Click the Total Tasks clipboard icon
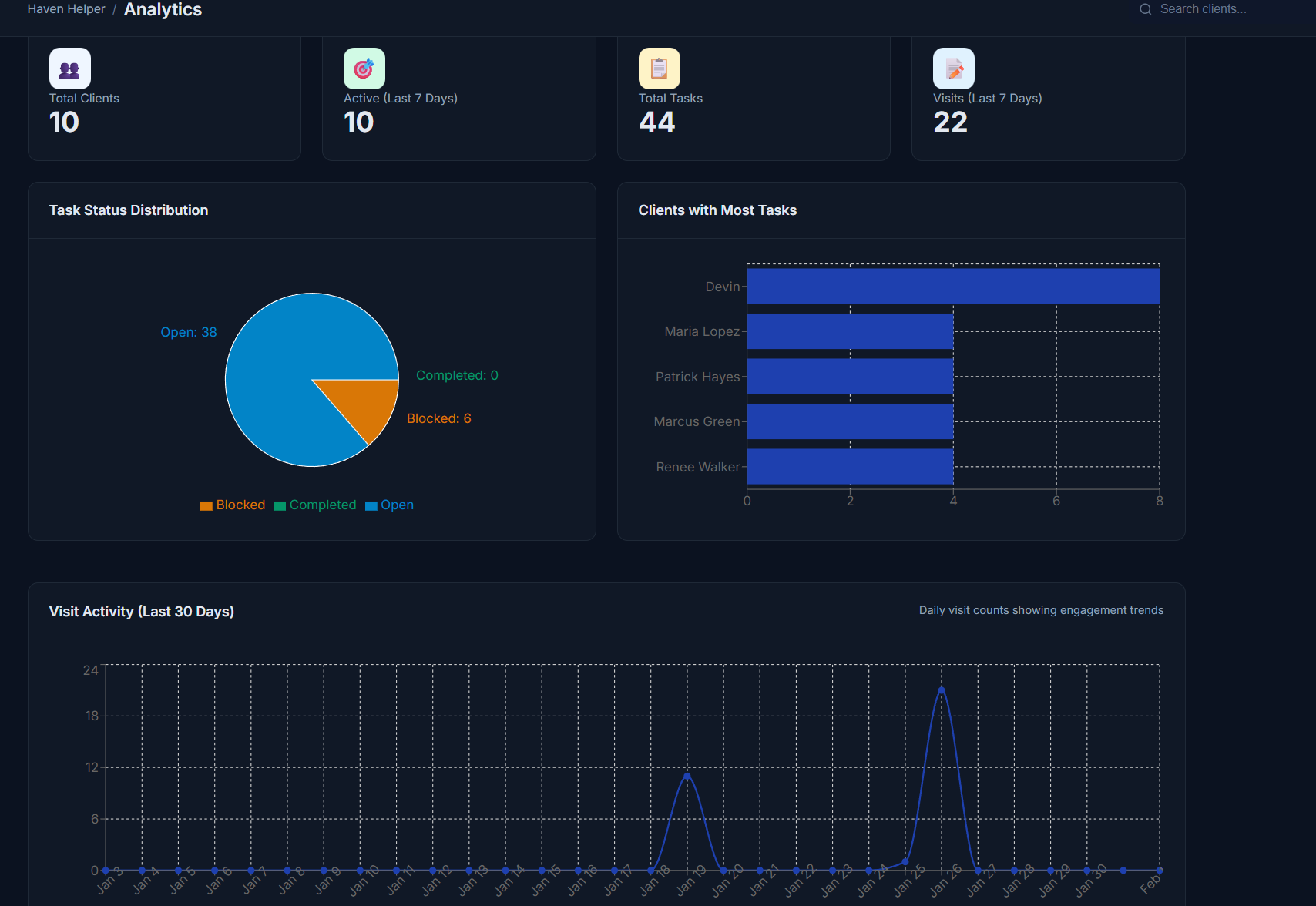1316x906 pixels. coord(660,69)
